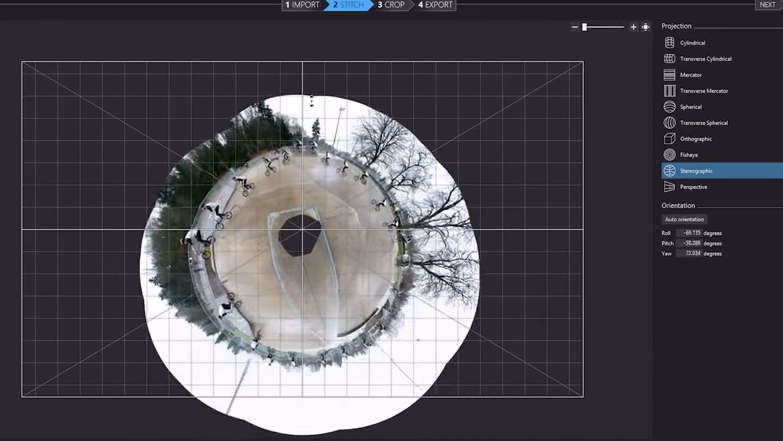Click the fit-to-view zoom icon

tap(646, 27)
